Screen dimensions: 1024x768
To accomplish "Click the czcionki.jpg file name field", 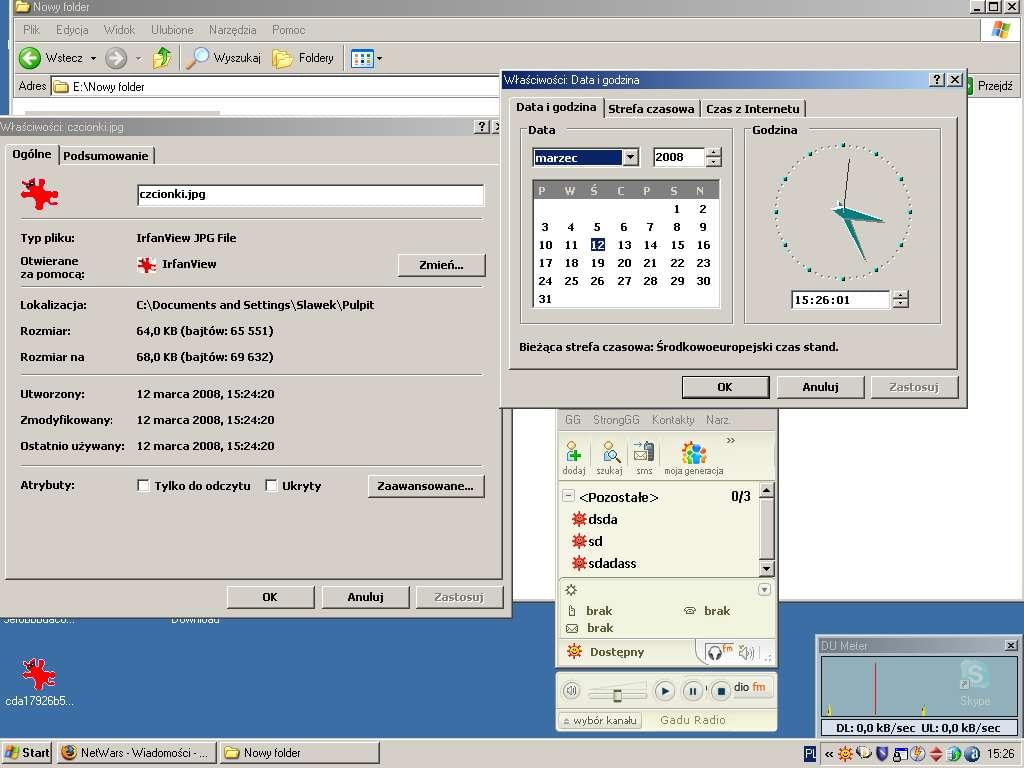I will (x=310, y=195).
